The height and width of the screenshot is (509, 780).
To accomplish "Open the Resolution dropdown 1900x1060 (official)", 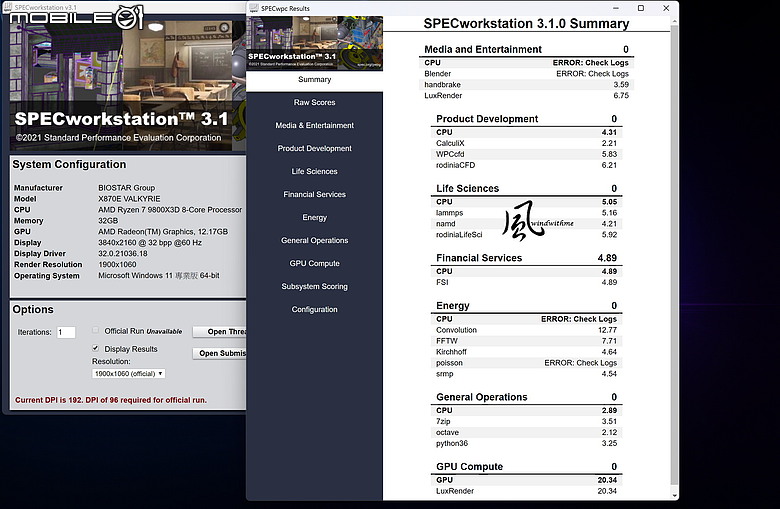I will tap(128, 374).
